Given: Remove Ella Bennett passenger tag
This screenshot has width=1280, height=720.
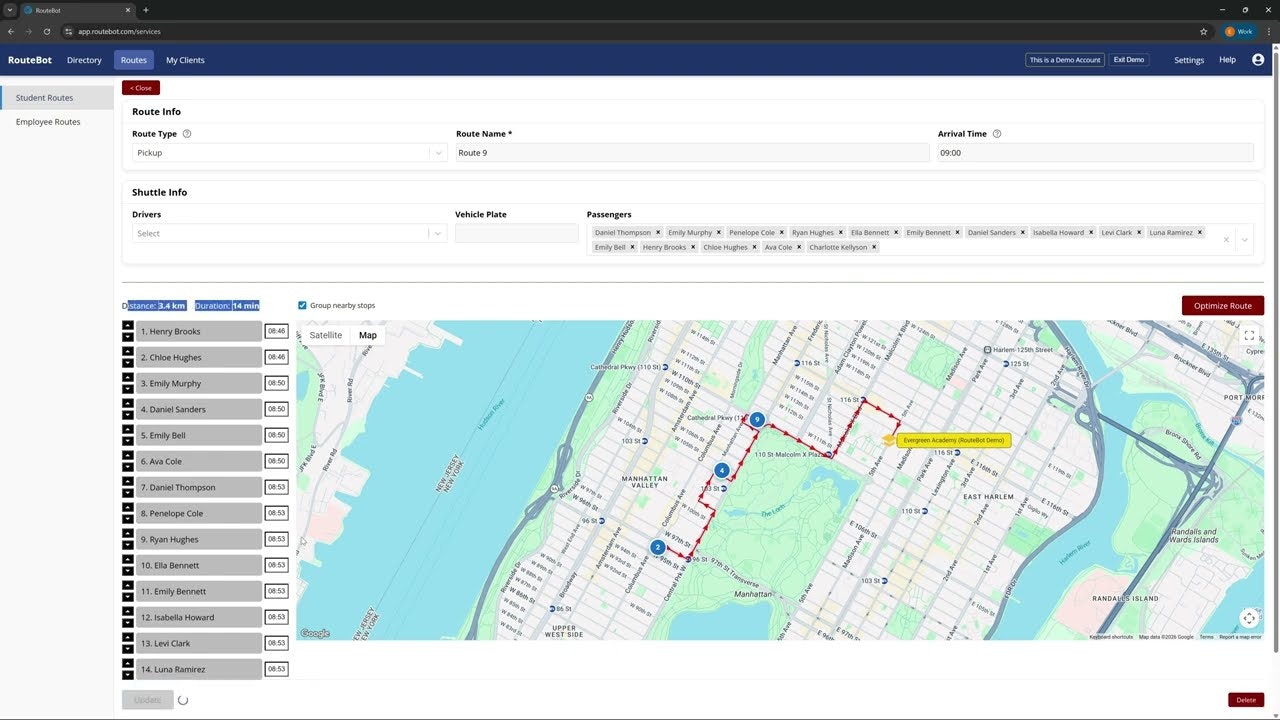Looking at the screenshot, I should tap(896, 233).
